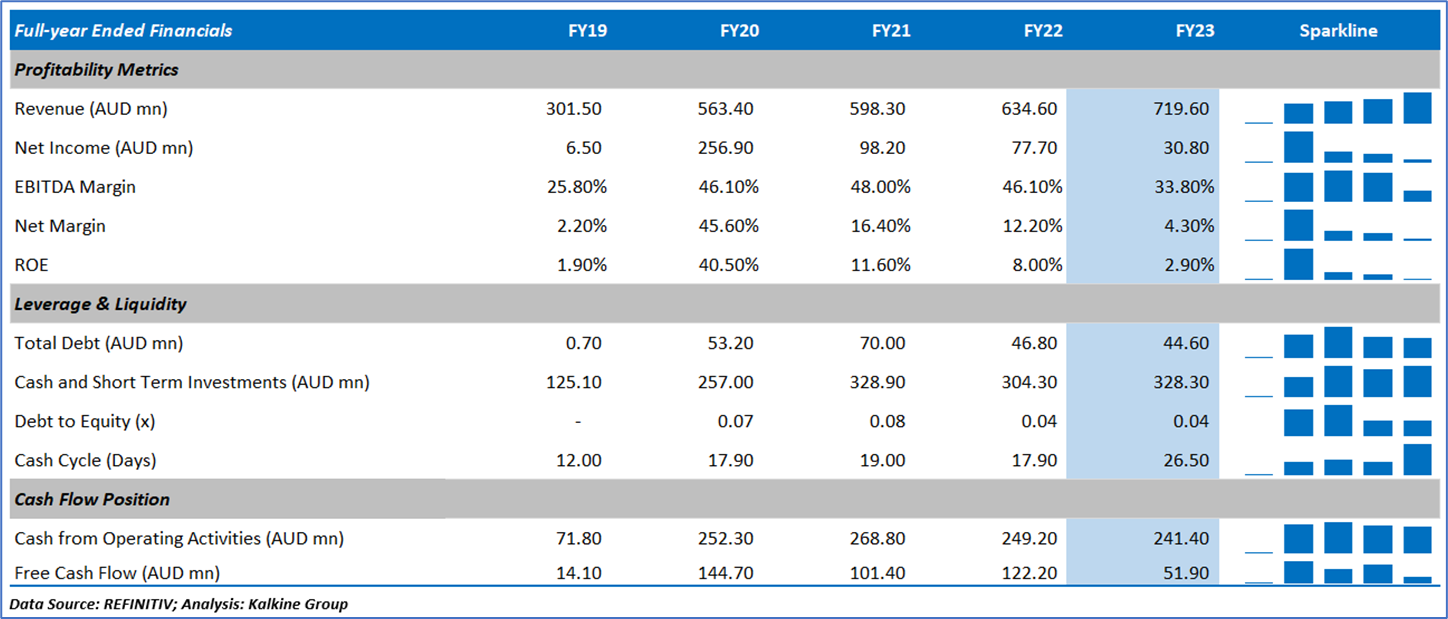Image resolution: width=1448 pixels, height=619 pixels.
Task: Click the Net Income sparkline chart
Action: pyautogui.click(x=1338, y=147)
